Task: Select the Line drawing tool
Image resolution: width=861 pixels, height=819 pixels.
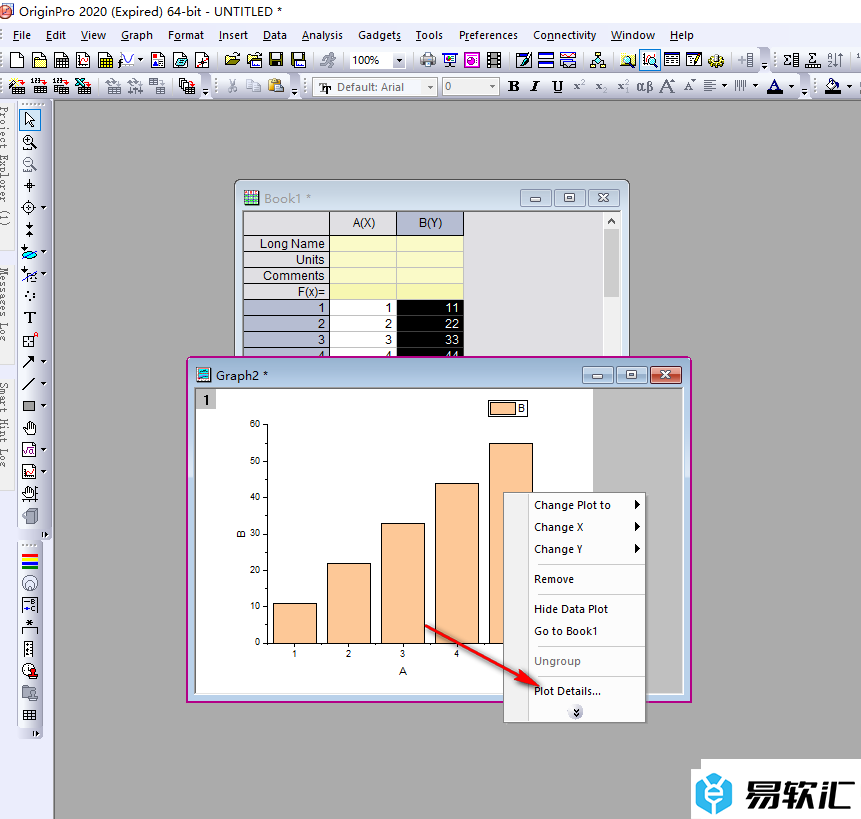Action: point(29,384)
